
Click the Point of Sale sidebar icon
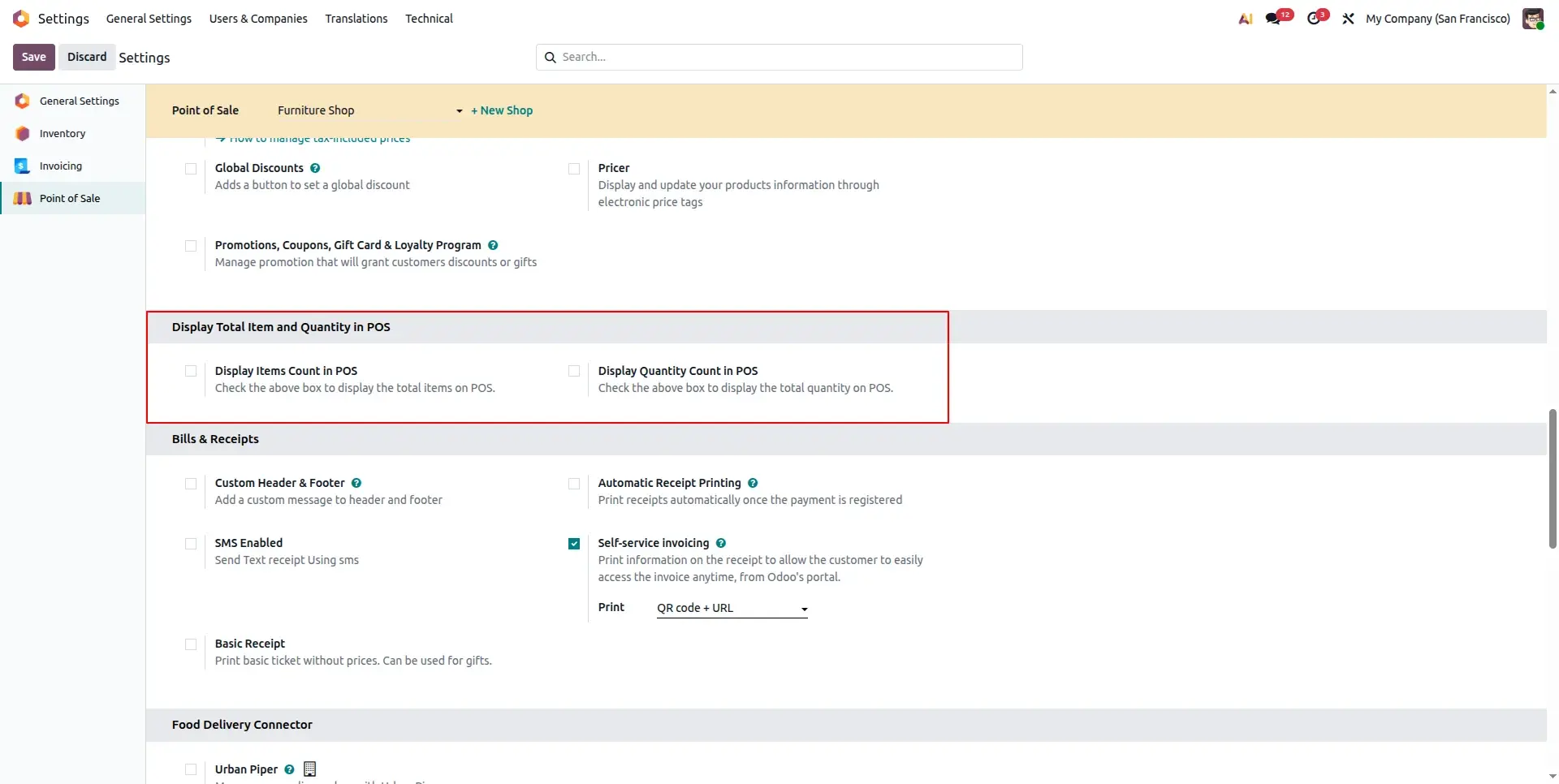pos(23,198)
